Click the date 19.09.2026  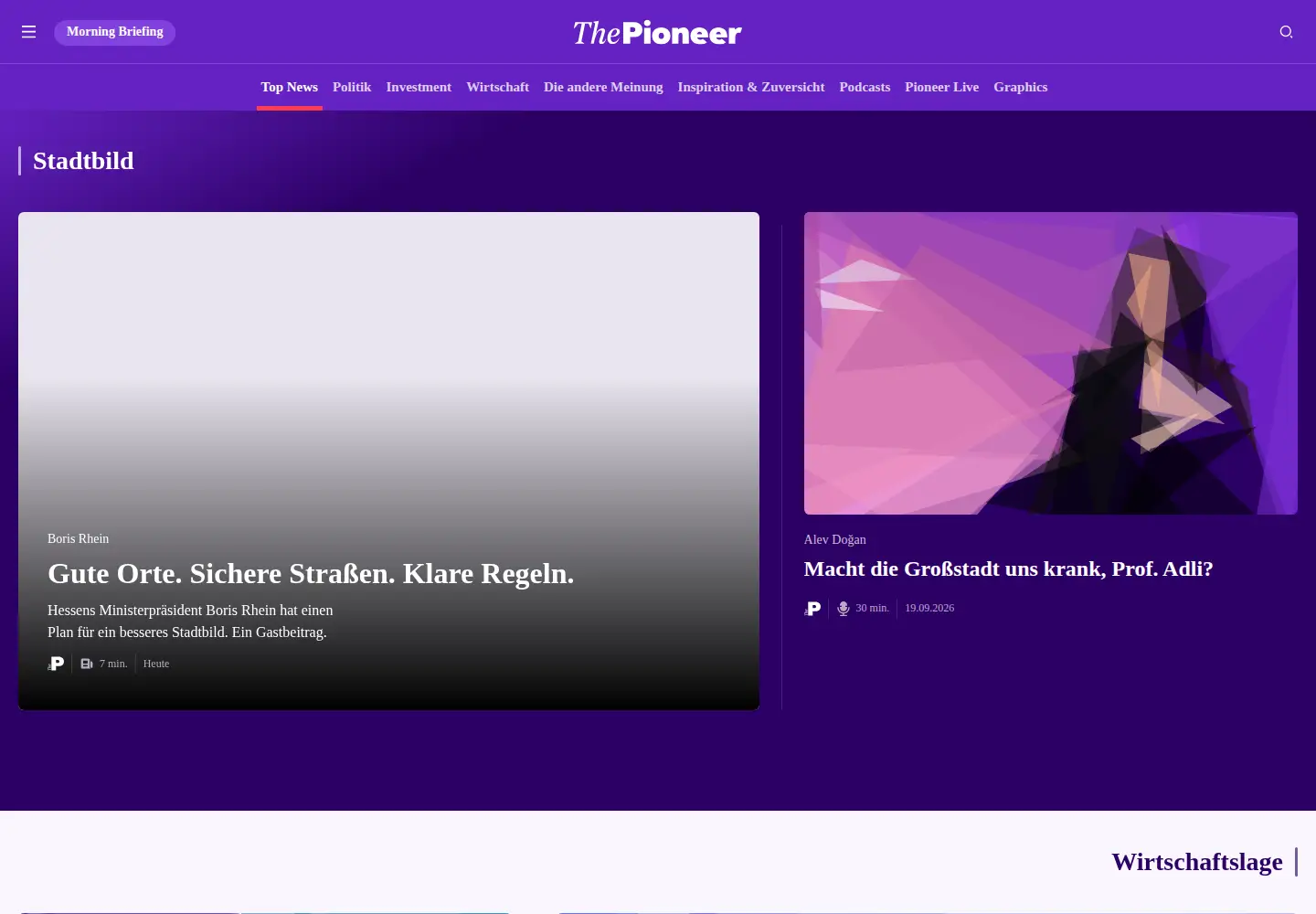point(929,608)
